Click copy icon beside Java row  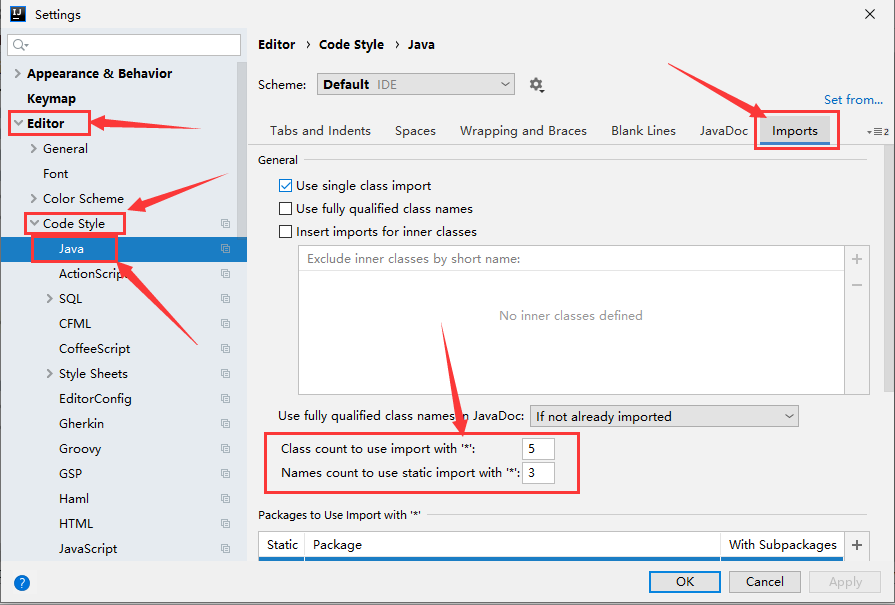pos(225,249)
